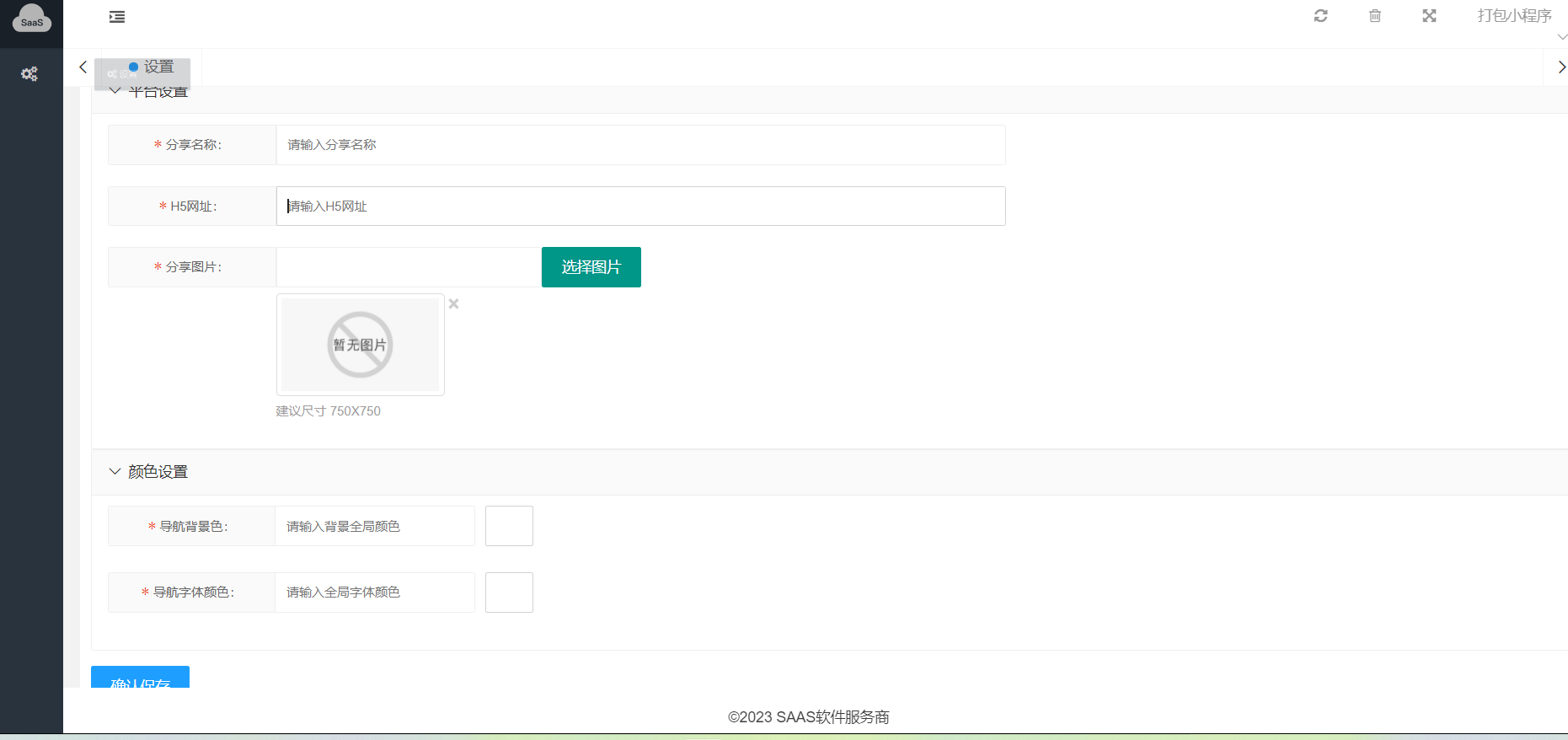Image resolution: width=1568 pixels, height=740 pixels.
Task: Remove share image with the X icon
Action: coord(453,304)
